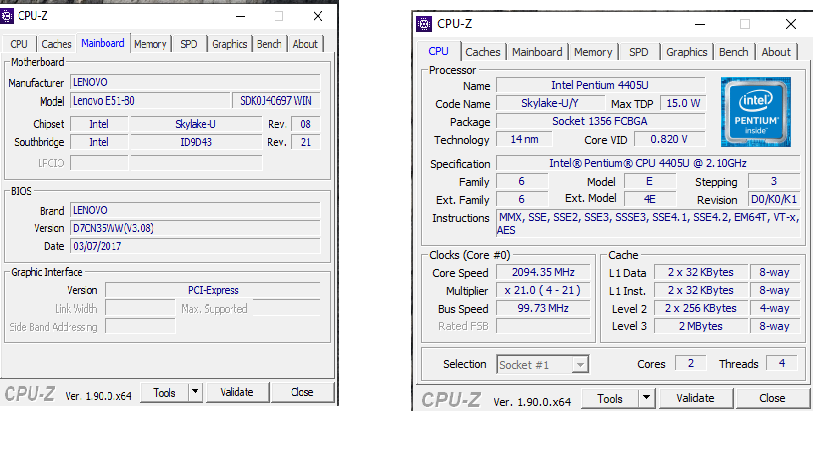Expand Tools dropdown arrow in left window

point(195,392)
